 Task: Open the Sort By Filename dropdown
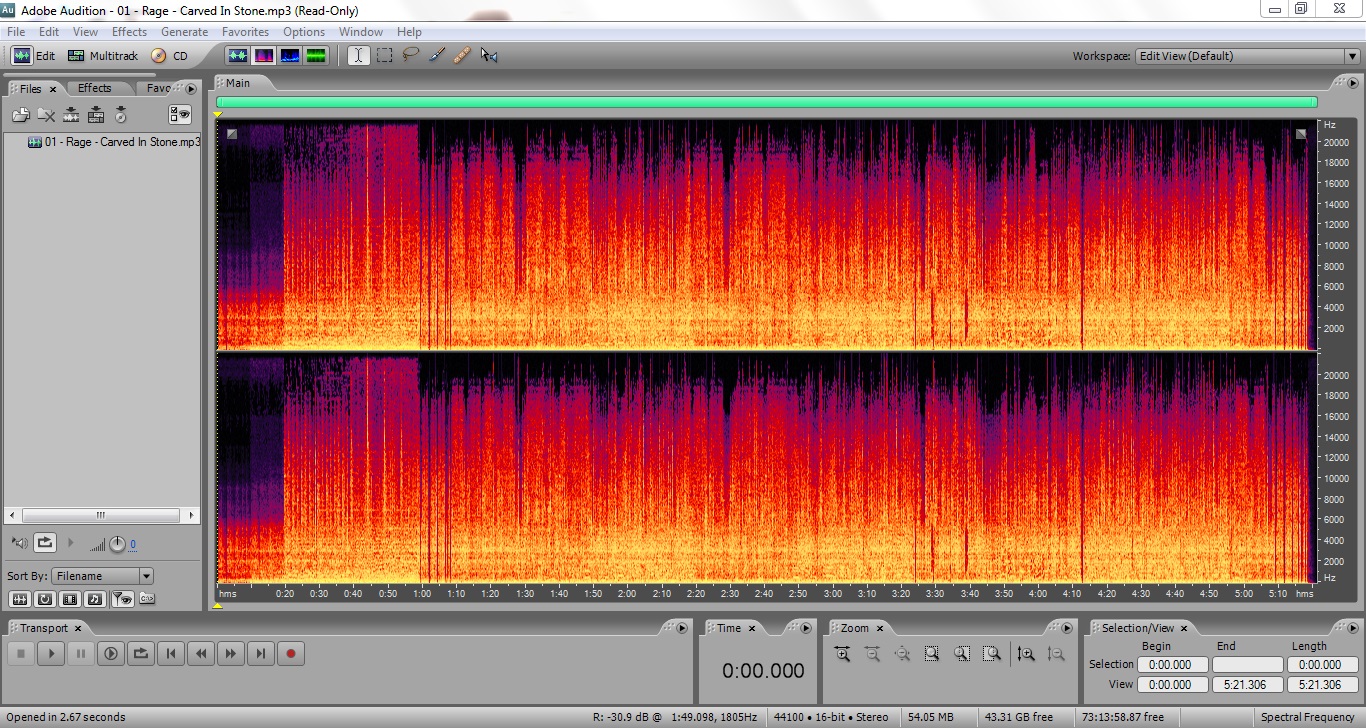point(103,576)
